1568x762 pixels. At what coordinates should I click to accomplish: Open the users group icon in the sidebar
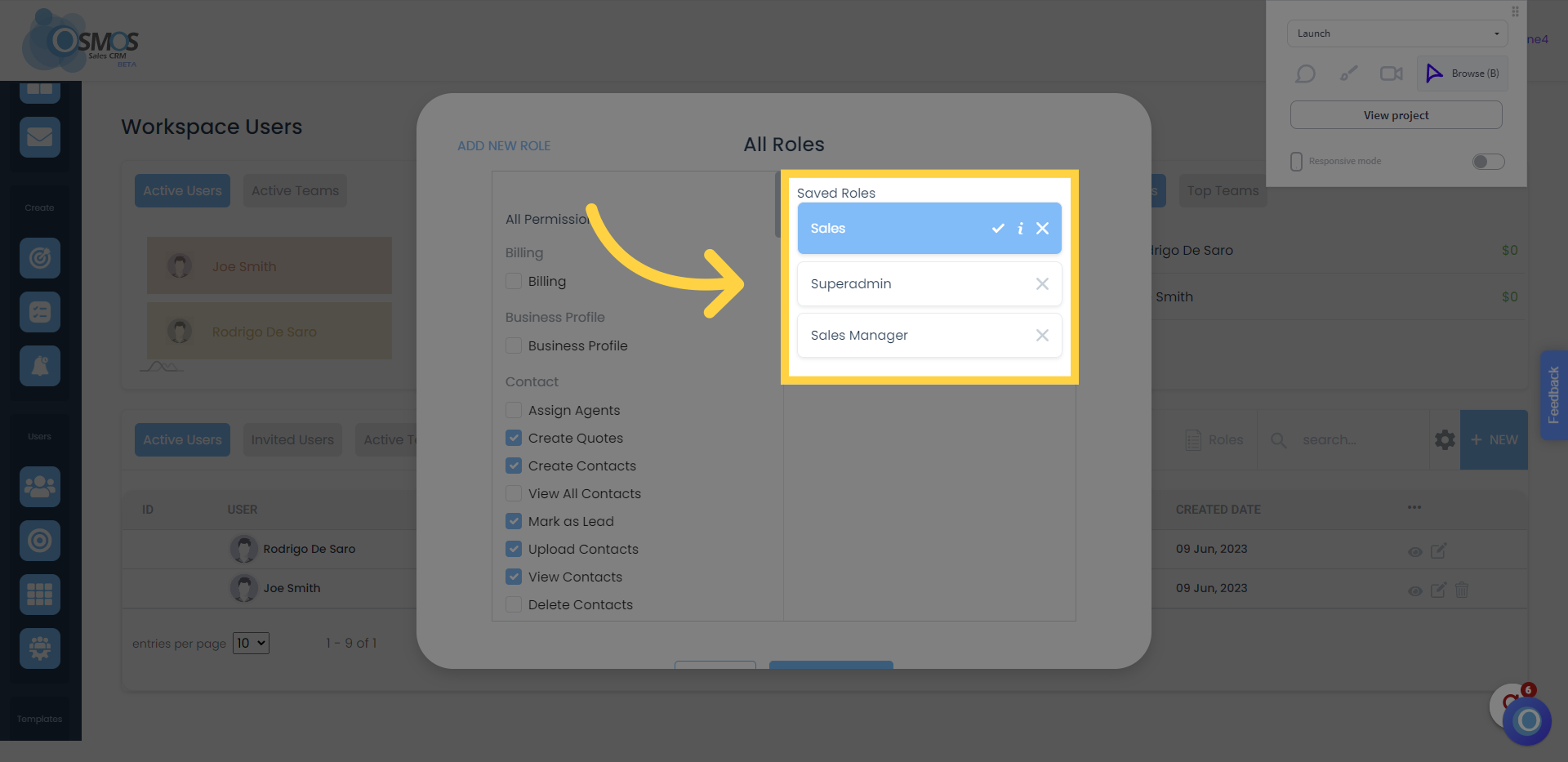coord(40,487)
